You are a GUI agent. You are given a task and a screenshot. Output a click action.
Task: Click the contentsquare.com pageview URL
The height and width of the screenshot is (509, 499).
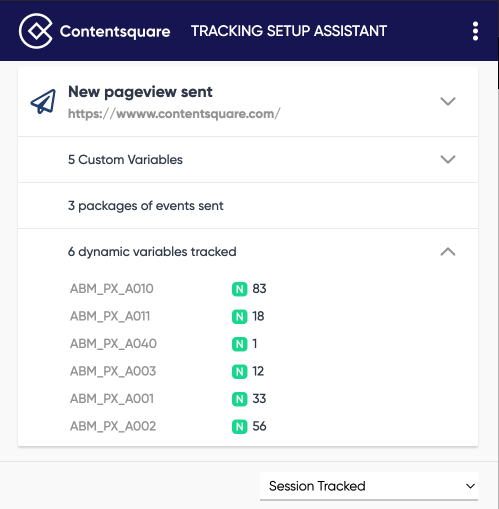[x=174, y=114]
